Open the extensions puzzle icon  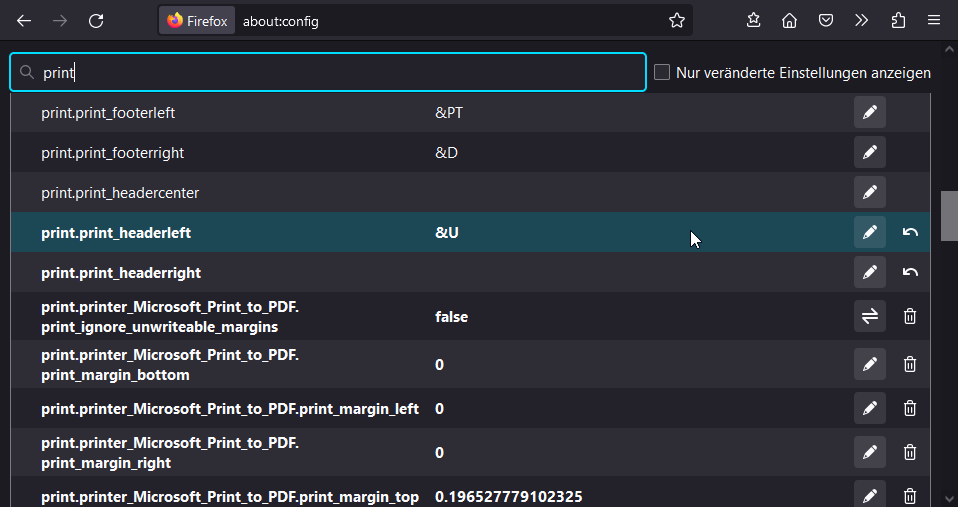898,20
